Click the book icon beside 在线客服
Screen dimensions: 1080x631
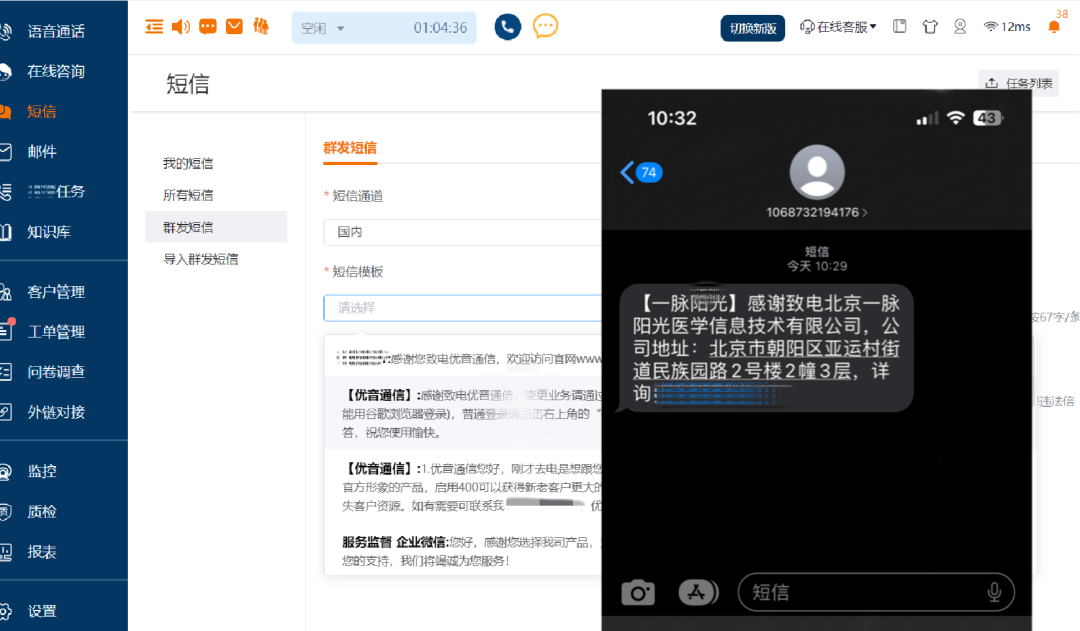tap(900, 27)
